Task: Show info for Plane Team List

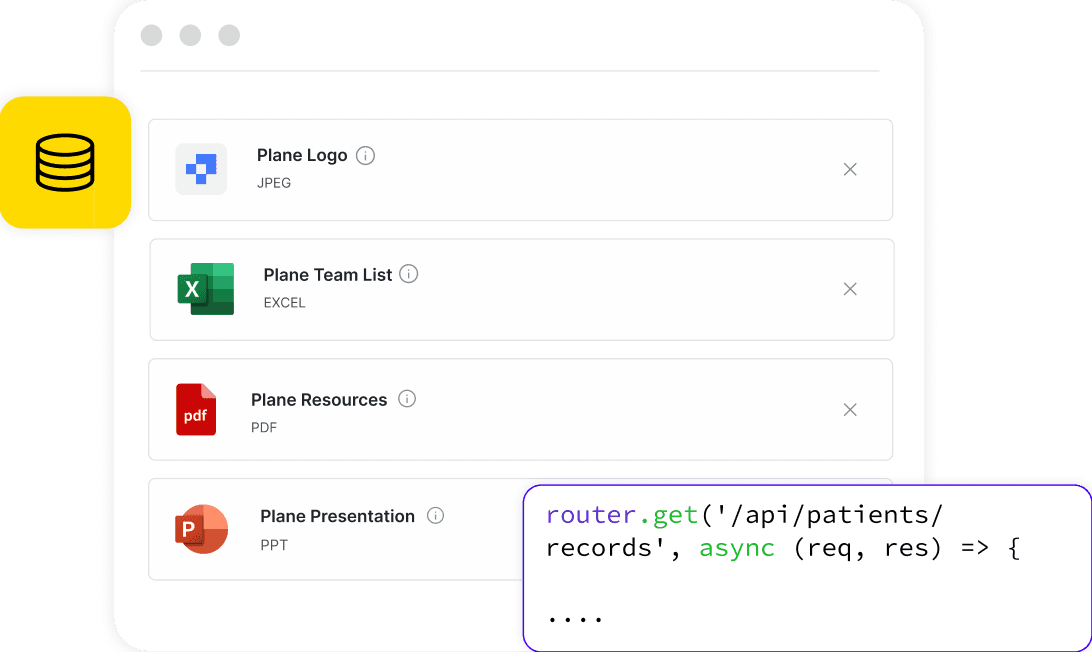Action: point(409,274)
